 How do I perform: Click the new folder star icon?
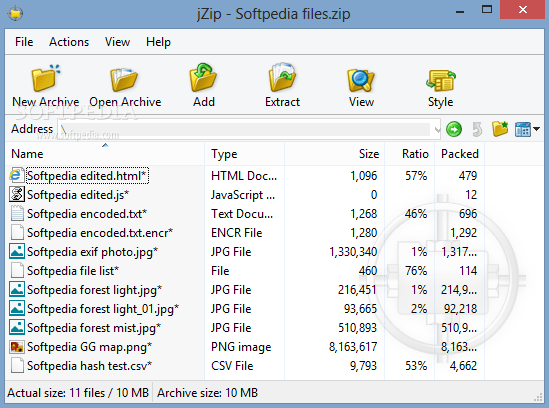[x=500, y=129]
